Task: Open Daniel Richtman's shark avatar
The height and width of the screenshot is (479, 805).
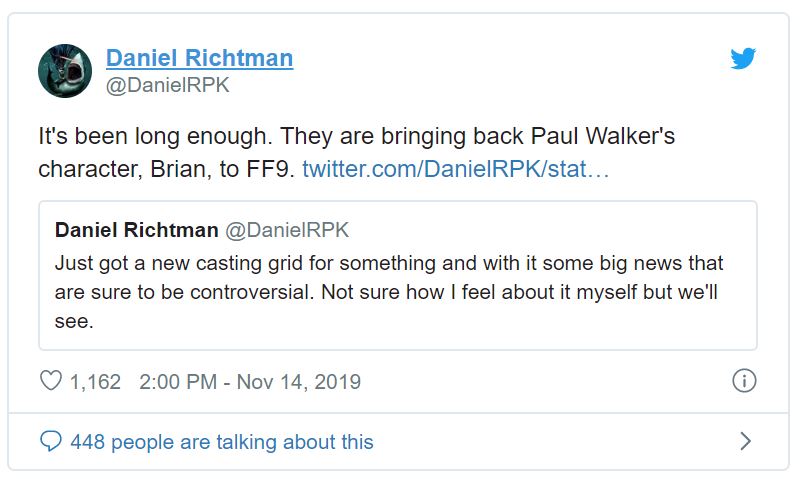Action: [65, 70]
